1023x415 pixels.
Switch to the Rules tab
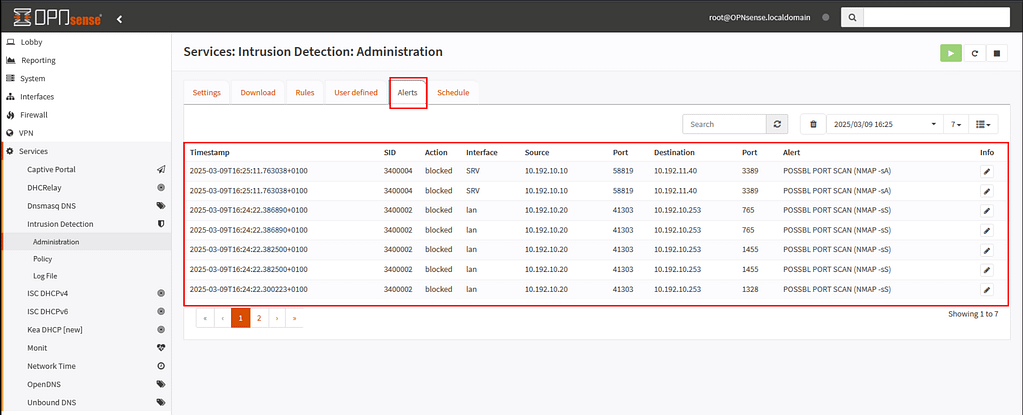pyautogui.click(x=305, y=93)
